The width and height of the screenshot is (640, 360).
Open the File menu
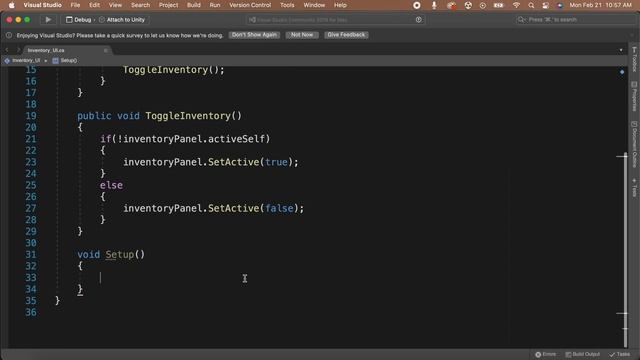point(75,5)
